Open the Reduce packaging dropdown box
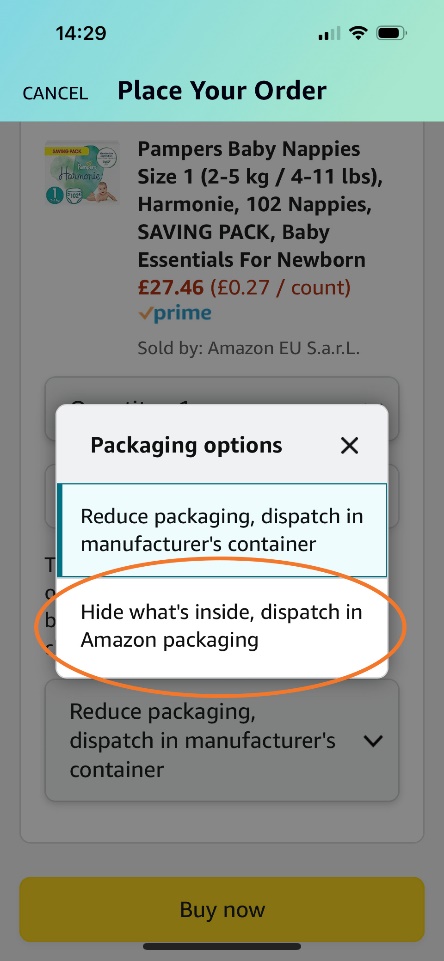Viewport: 444px width, 961px height. pos(222,740)
